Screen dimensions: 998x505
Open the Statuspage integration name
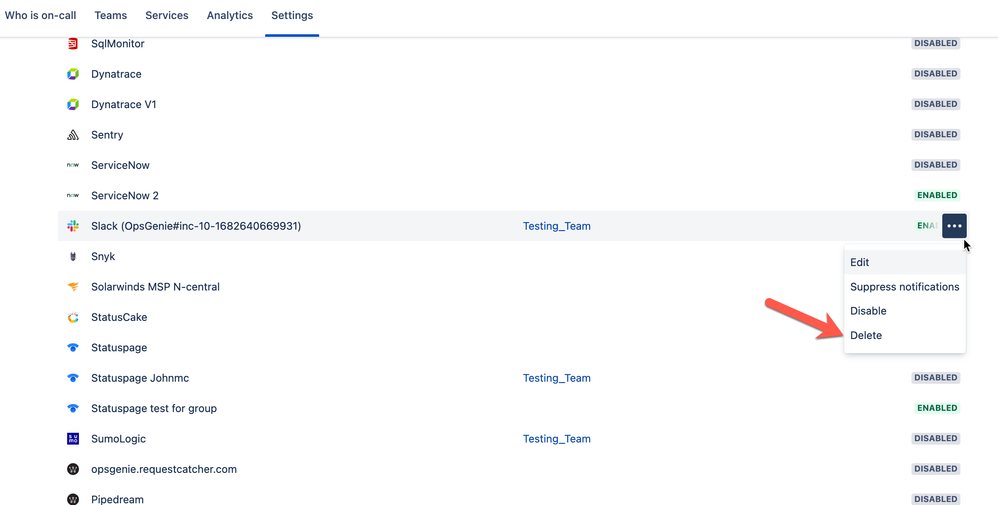[x=119, y=348]
